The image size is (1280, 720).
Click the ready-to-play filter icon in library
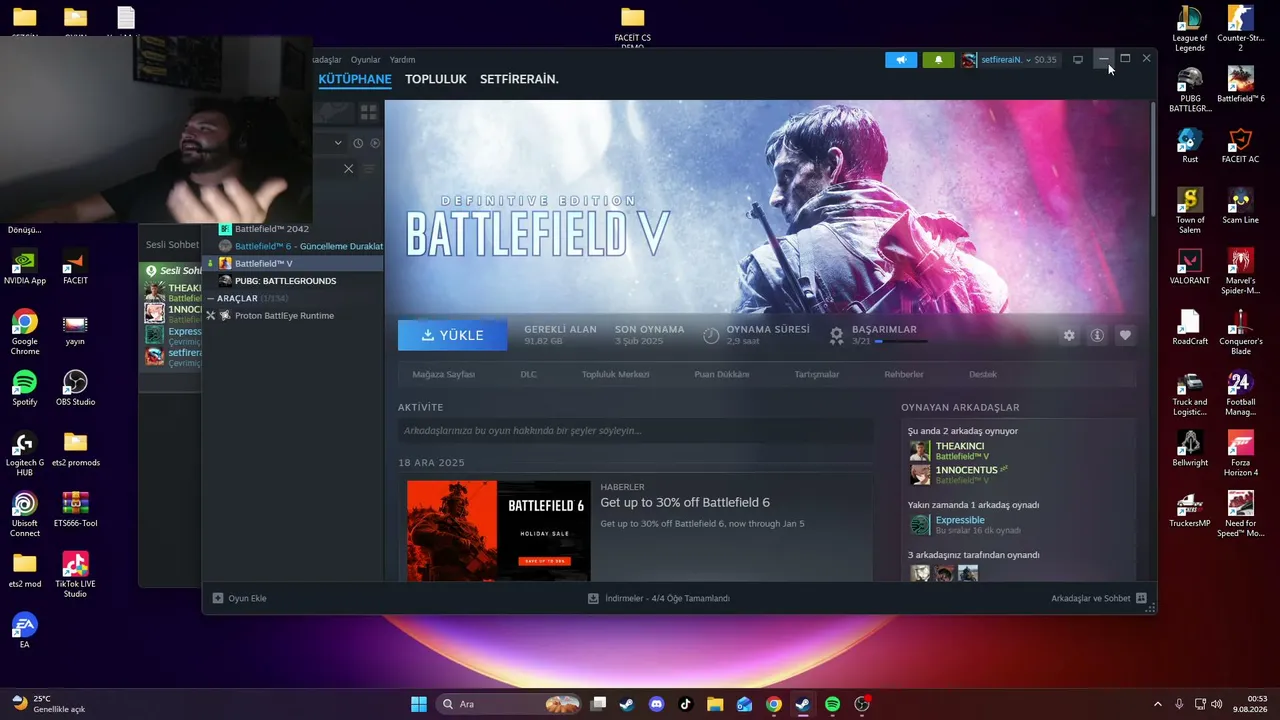coord(375,143)
